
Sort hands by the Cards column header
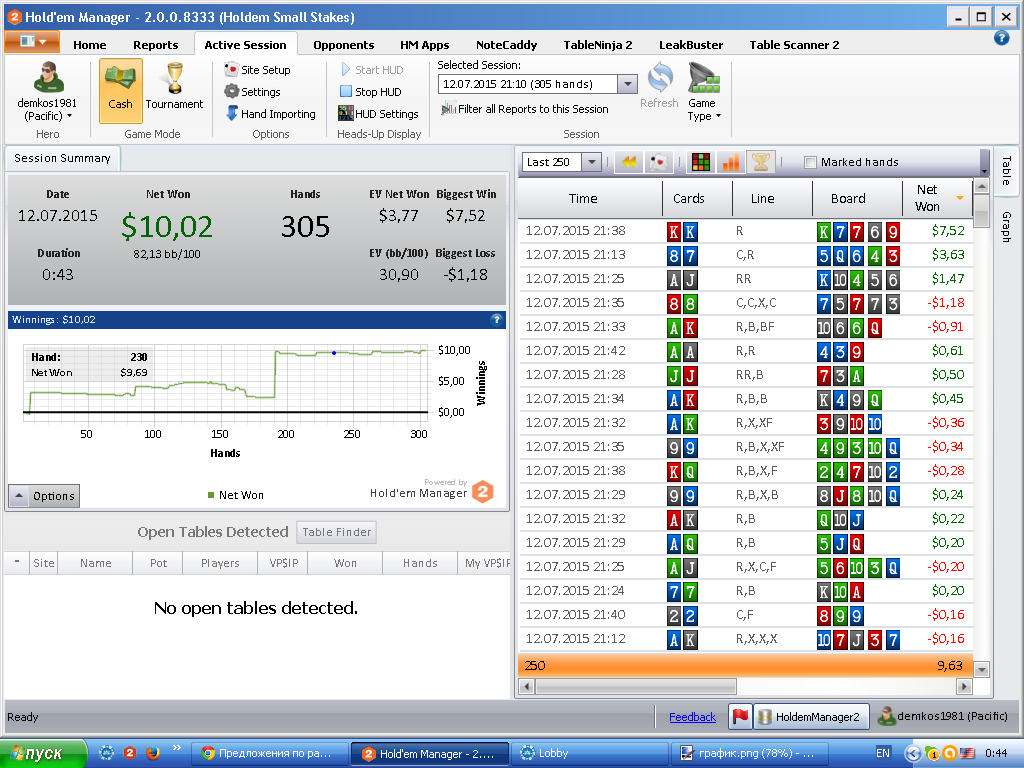coord(697,199)
